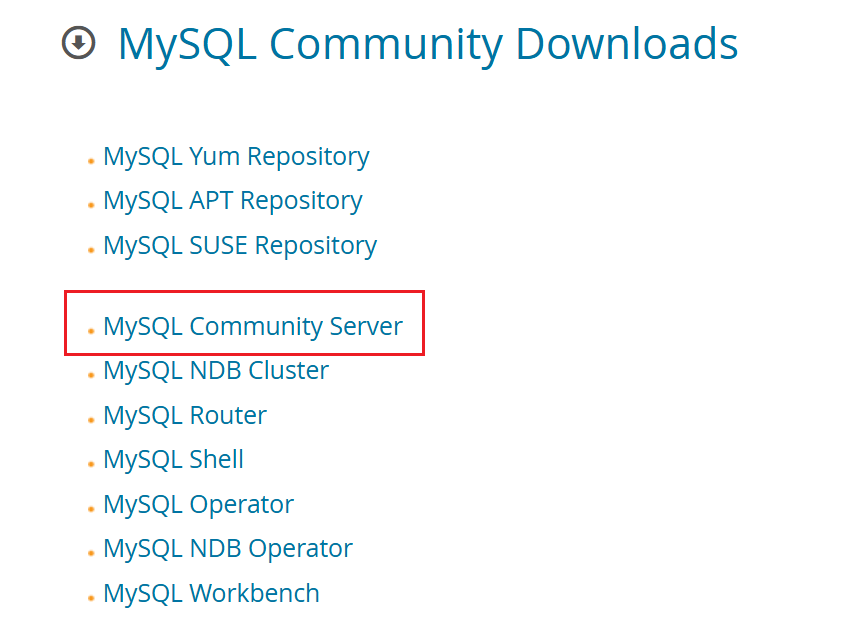The width and height of the screenshot is (866, 635).
Task: Open the MySQL APT Repository link
Action: [x=233, y=201]
